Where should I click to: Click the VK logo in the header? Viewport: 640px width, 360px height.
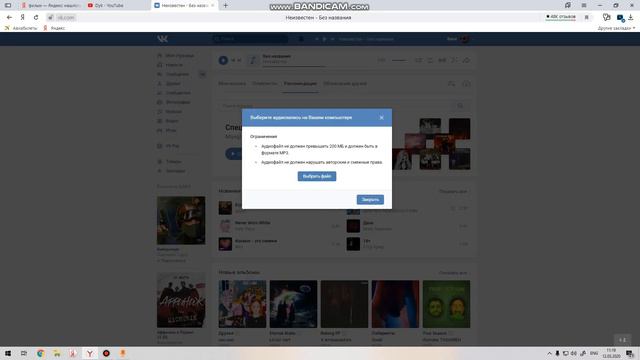pos(162,39)
